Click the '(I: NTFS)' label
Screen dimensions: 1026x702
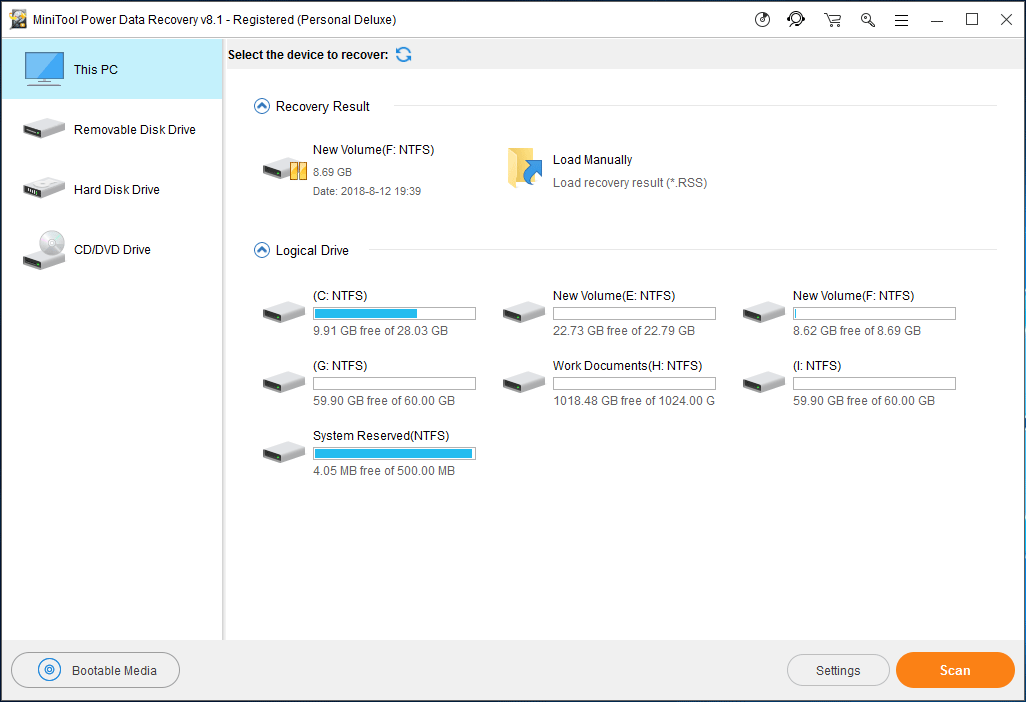(x=817, y=365)
